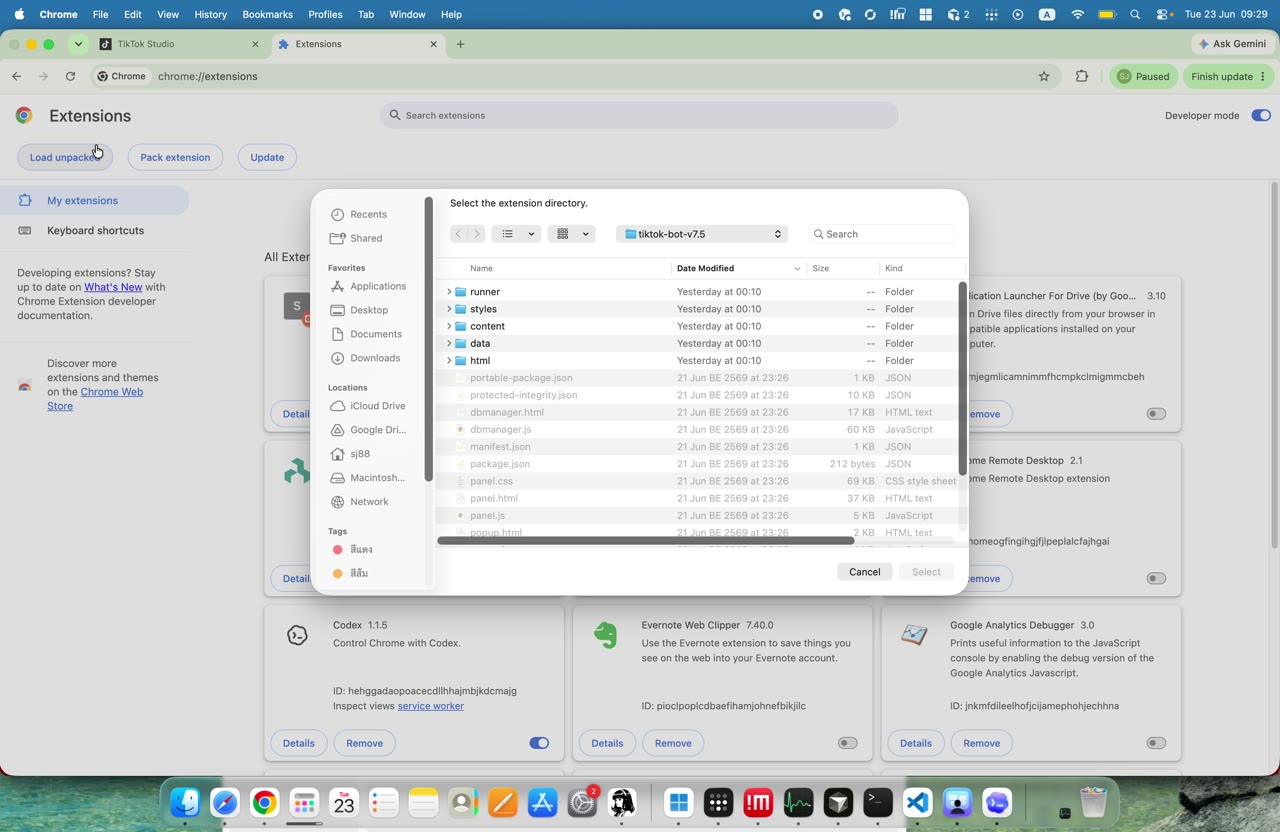Reload the current page
The width and height of the screenshot is (1280, 832).
70,76
